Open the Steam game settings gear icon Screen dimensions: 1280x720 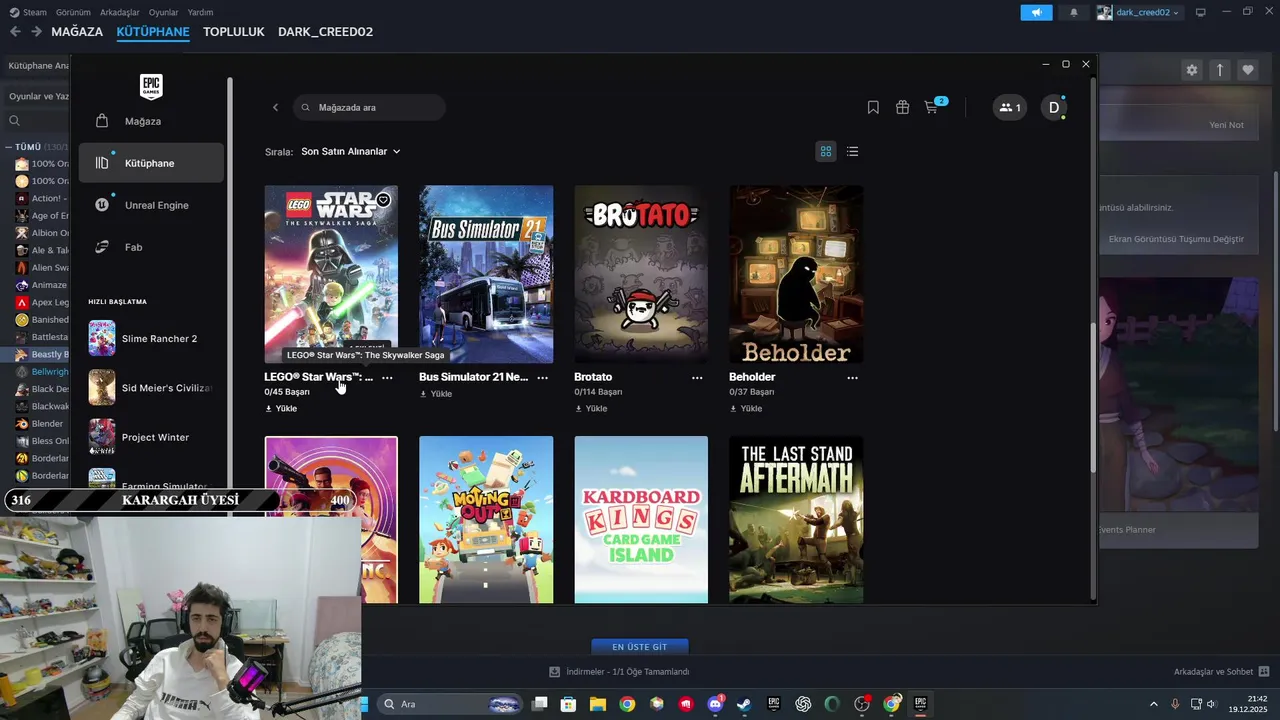[x=1192, y=70]
